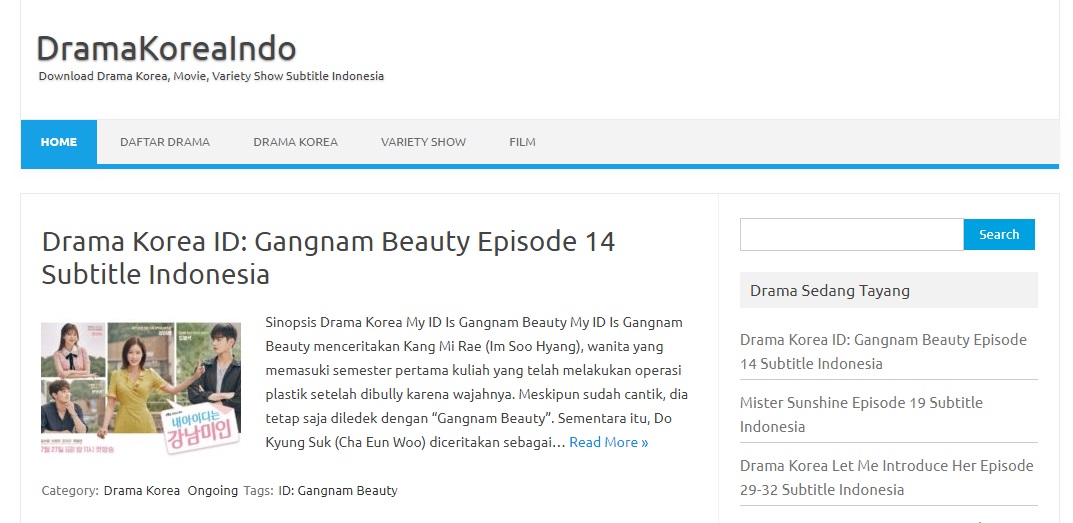Open the FILM menu item
This screenshot has height=523, width=1073.
[x=522, y=142]
